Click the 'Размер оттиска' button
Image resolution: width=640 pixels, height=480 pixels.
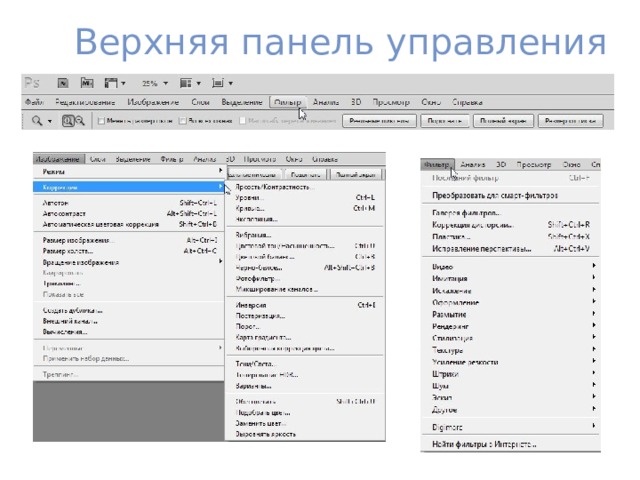click(x=571, y=121)
